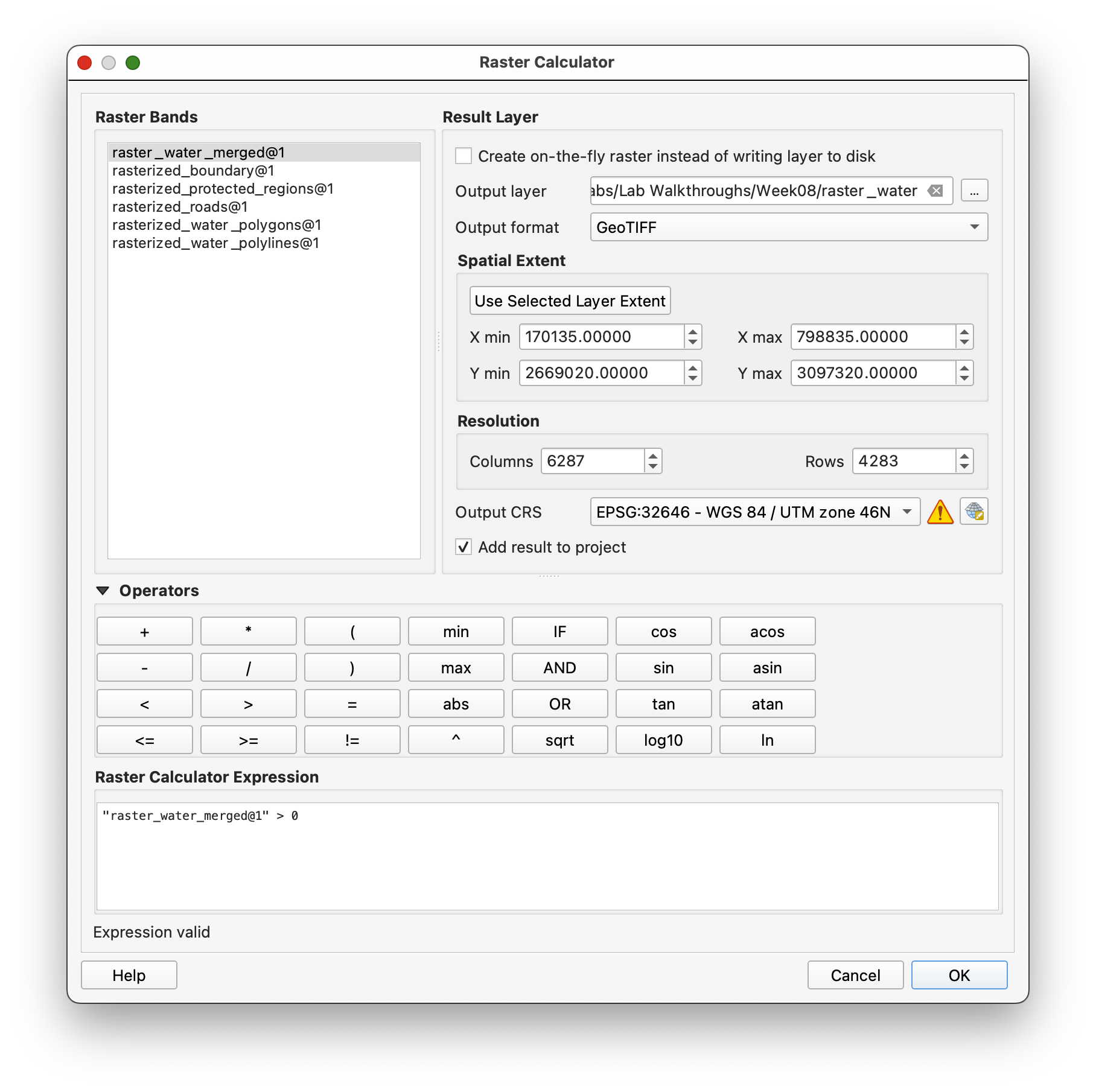Click the X max stepper arrows
This screenshot has width=1096, height=1092.
(964, 337)
